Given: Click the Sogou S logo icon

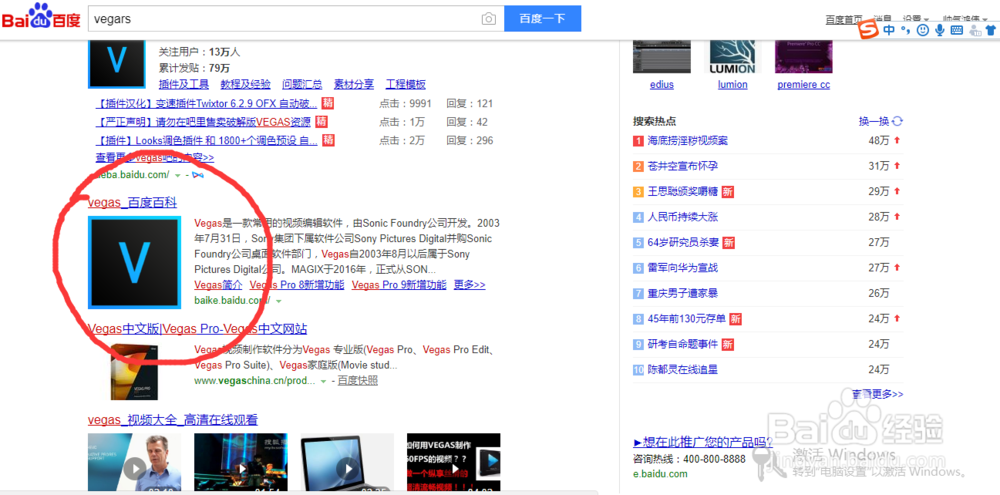Looking at the screenshot, I should pos(870,31).
